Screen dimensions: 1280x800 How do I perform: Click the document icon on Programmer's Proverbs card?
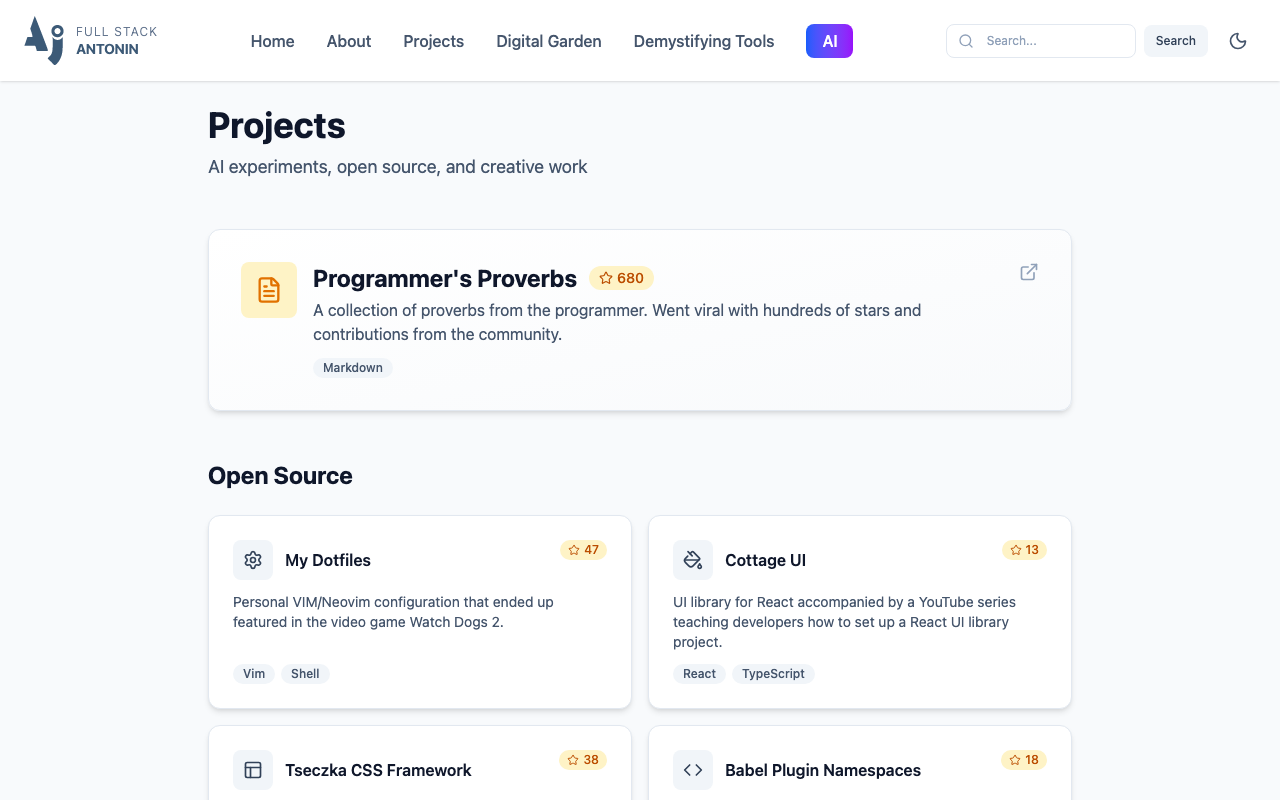coord(268,289)
